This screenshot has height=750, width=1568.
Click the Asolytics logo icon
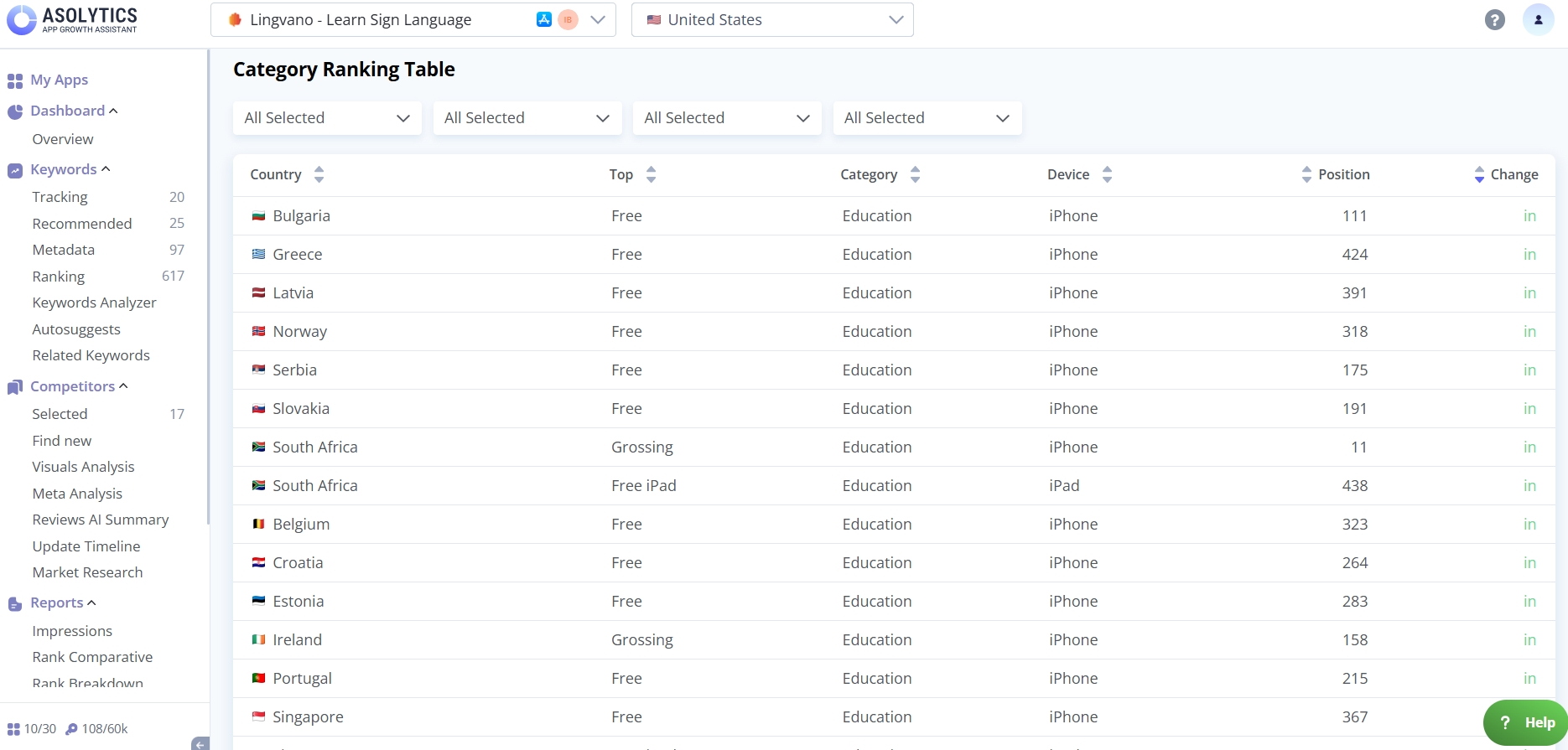[x=22, y=19]
